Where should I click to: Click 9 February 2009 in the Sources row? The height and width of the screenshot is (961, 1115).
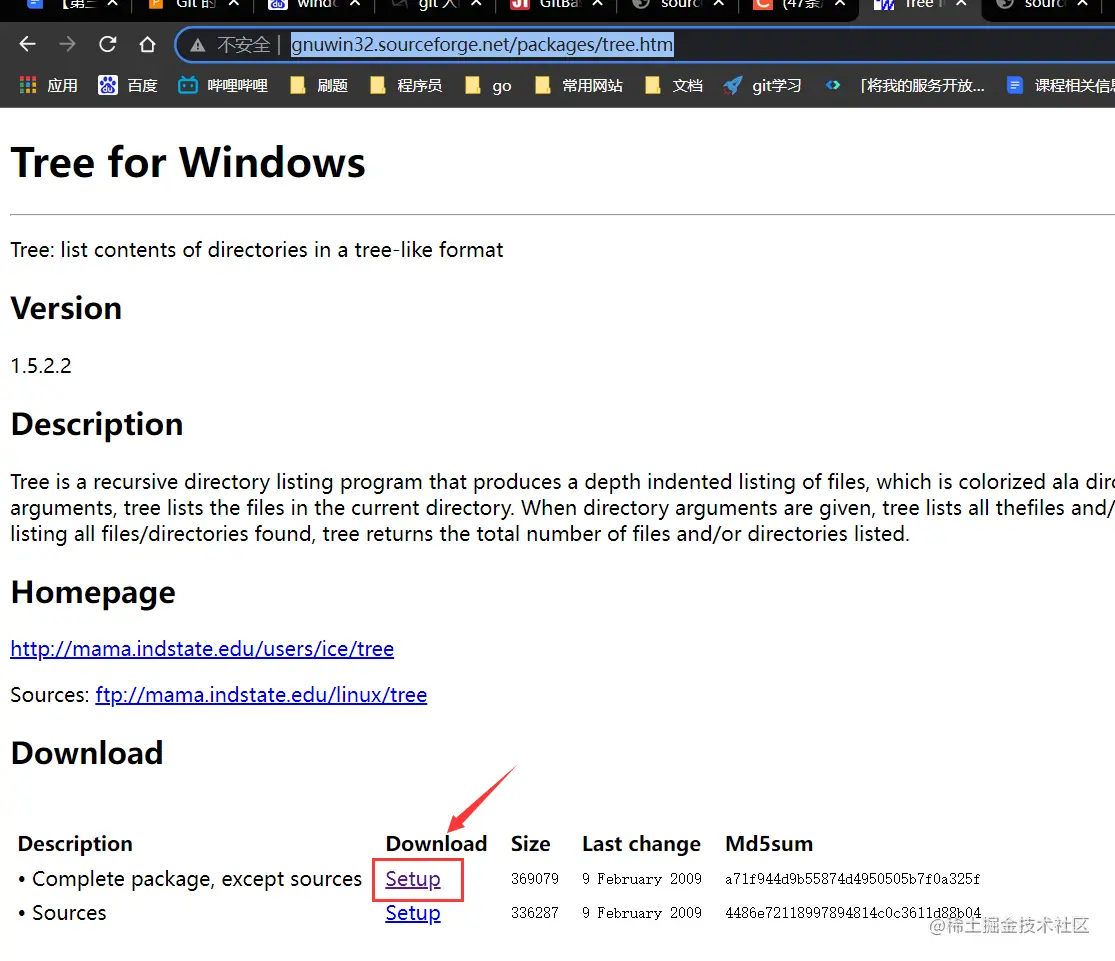pos(641,913)
